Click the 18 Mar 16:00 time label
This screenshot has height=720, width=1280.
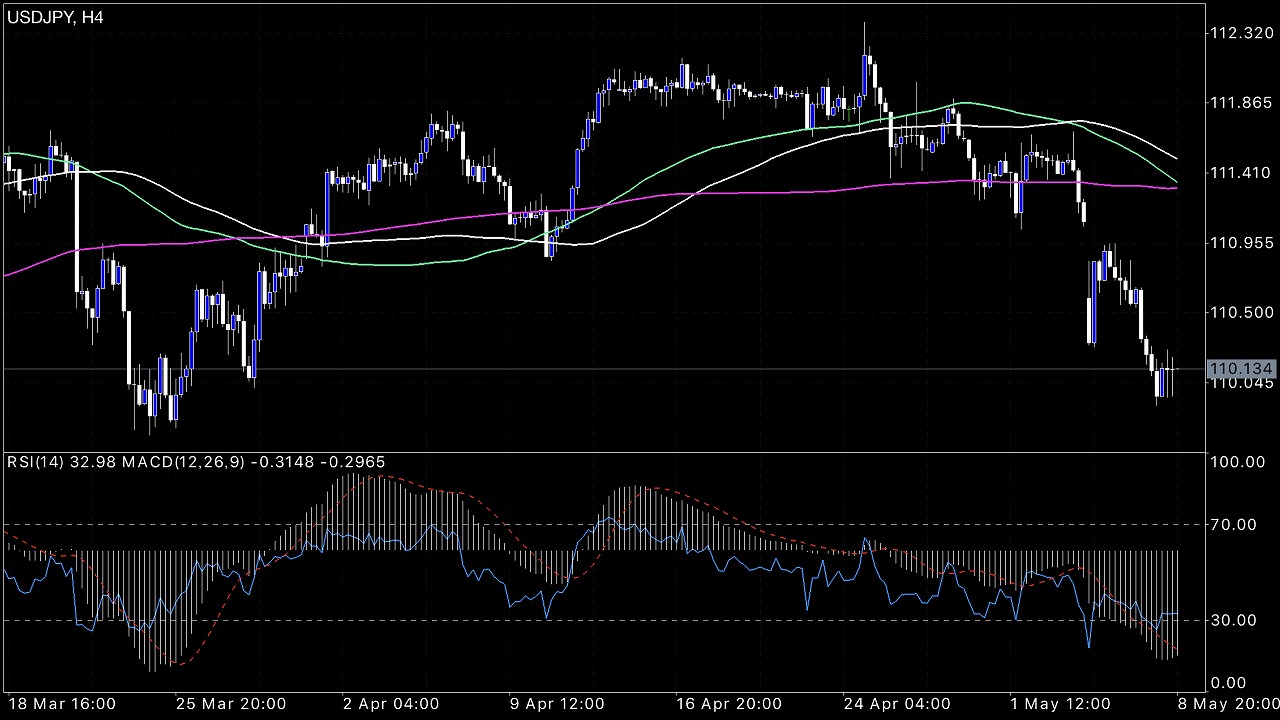pyautogui.click(x=62, y=703)
